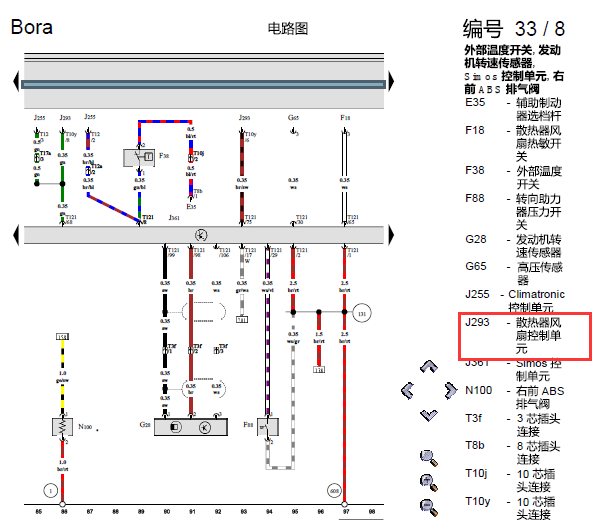The image size is (609, 520).
Task: Click the symbol inside the J361 band
Action: 201,235
